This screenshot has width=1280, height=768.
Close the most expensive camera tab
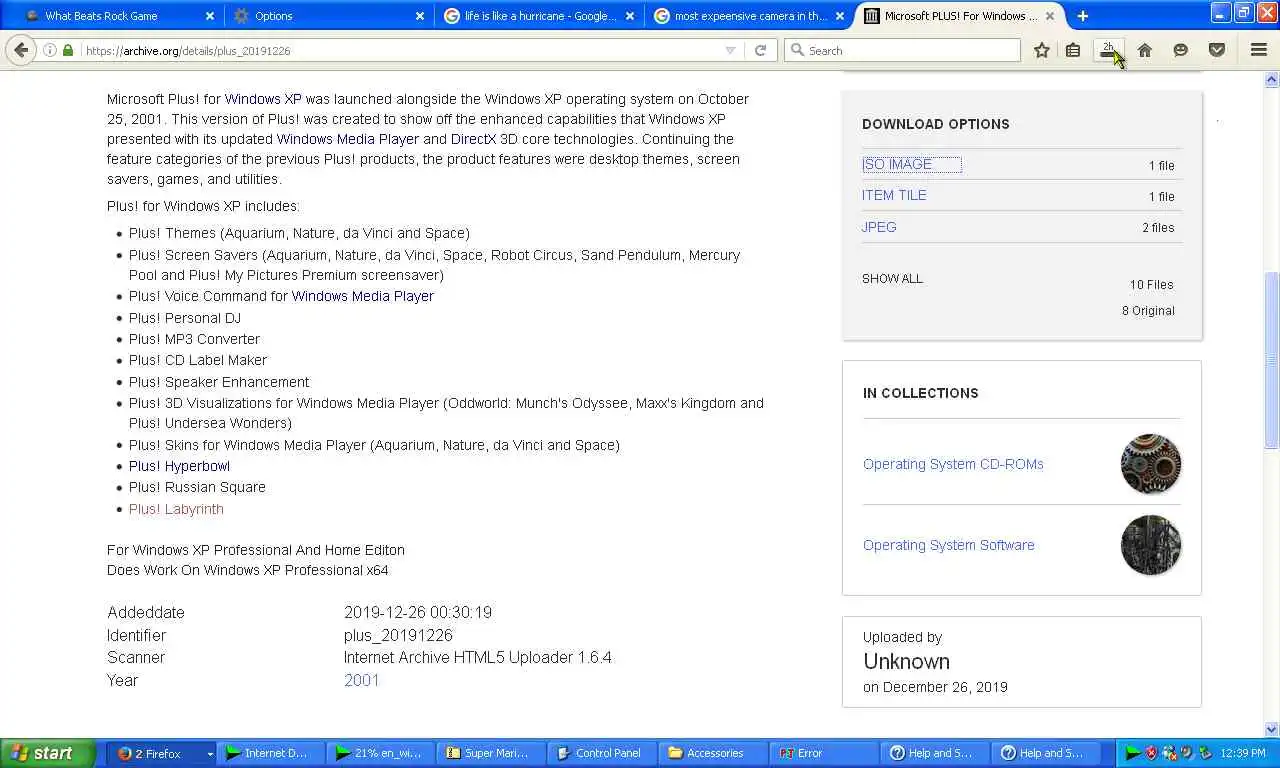(840, 16)
